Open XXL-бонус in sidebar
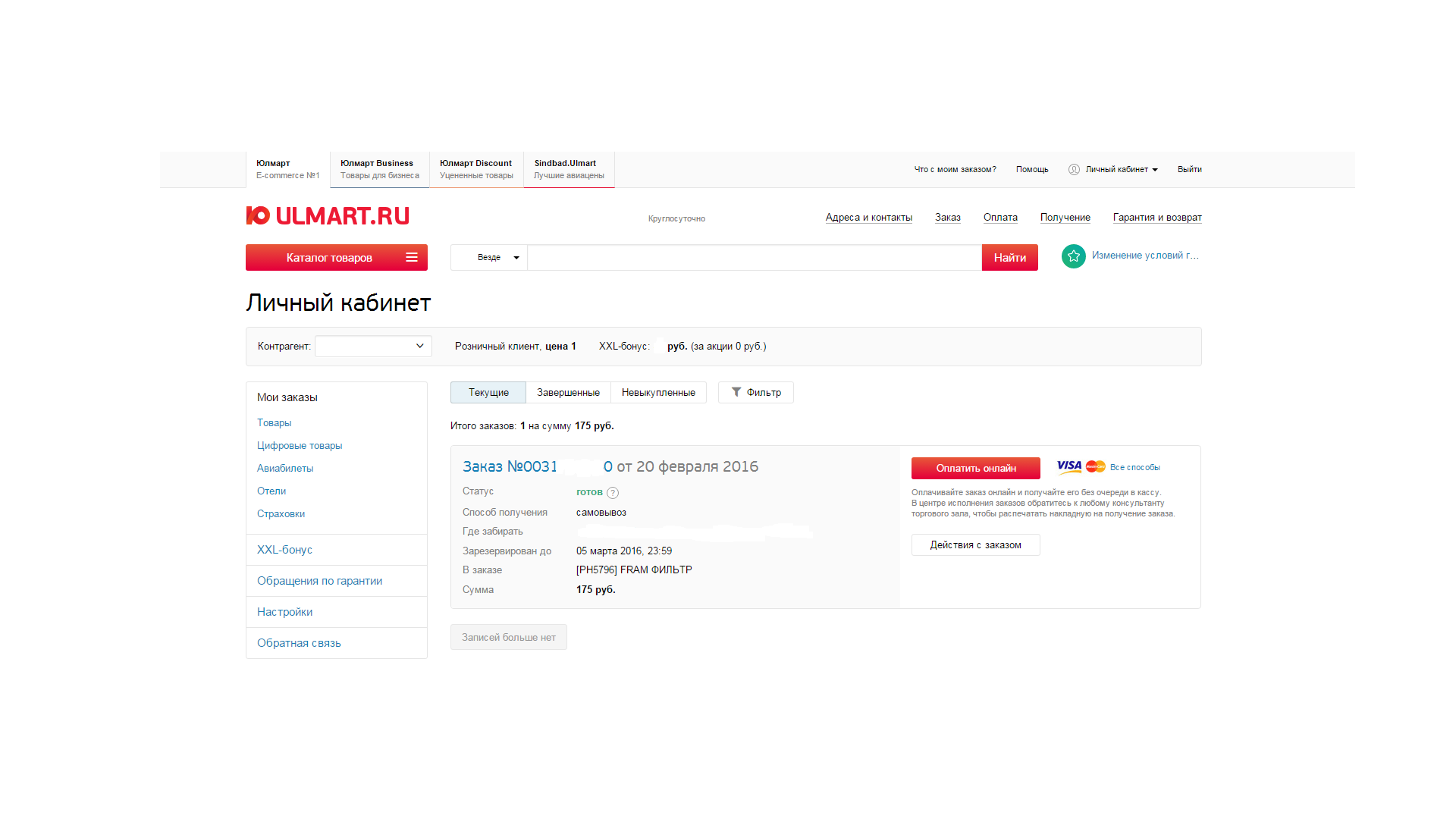Viewport: 1456px width, 819px height. 284,550
